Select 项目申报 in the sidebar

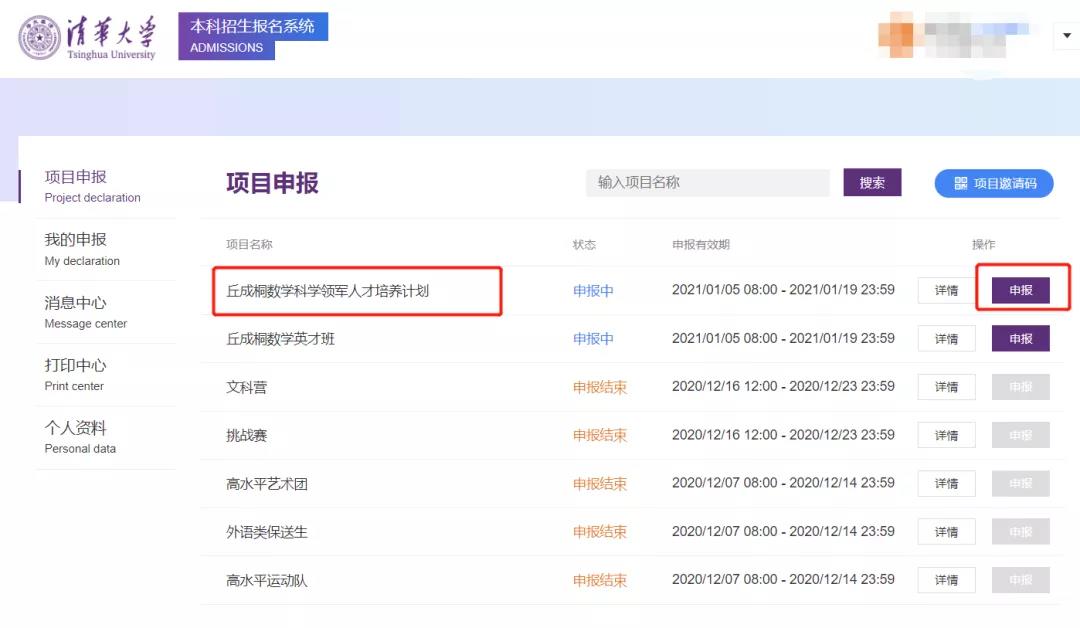[92, 186]
